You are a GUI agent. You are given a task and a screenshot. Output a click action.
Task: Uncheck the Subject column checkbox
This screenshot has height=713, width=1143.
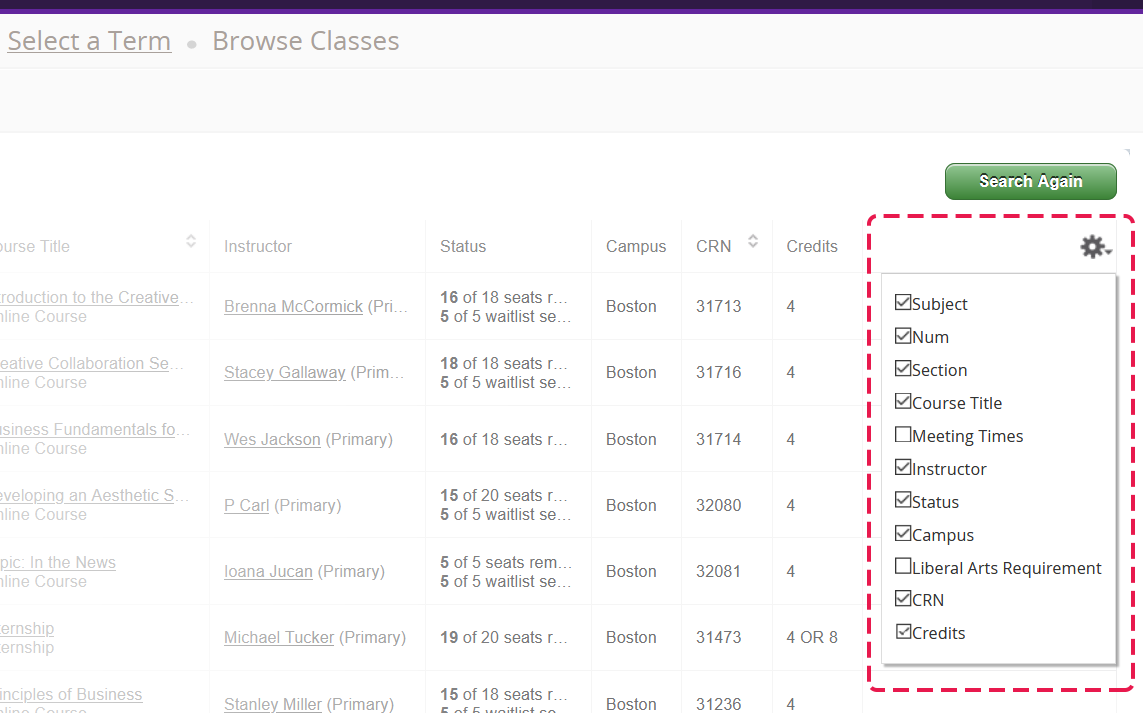pos(903,303)
